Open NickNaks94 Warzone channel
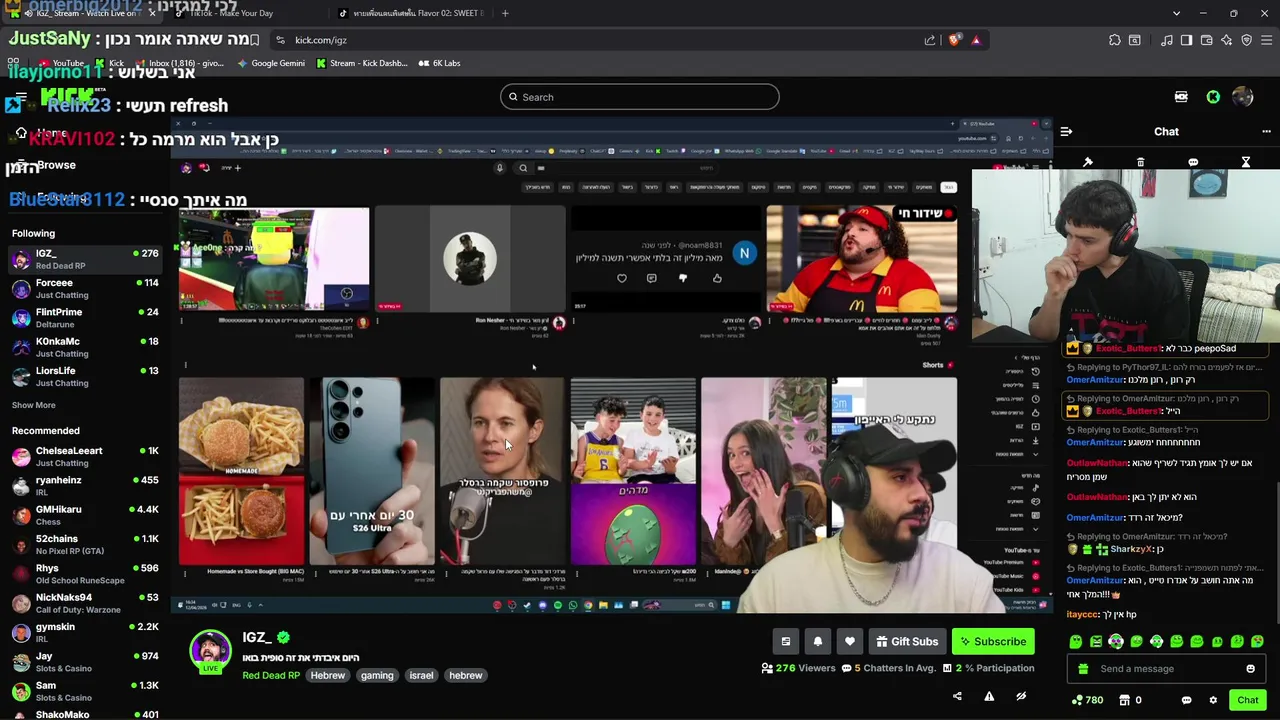The height and width of the screenshot is (720, 1280). pos(84,603)
